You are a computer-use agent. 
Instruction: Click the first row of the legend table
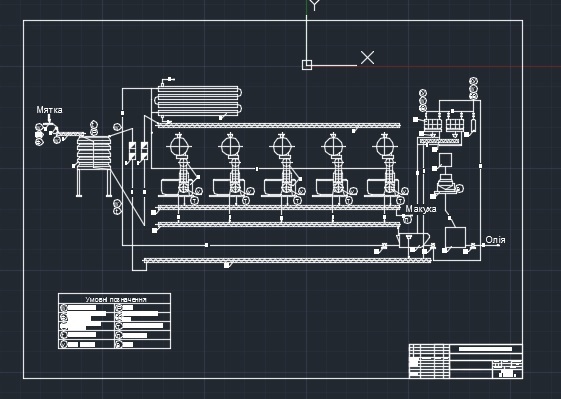pyautogui.click(x=114, y=307)
